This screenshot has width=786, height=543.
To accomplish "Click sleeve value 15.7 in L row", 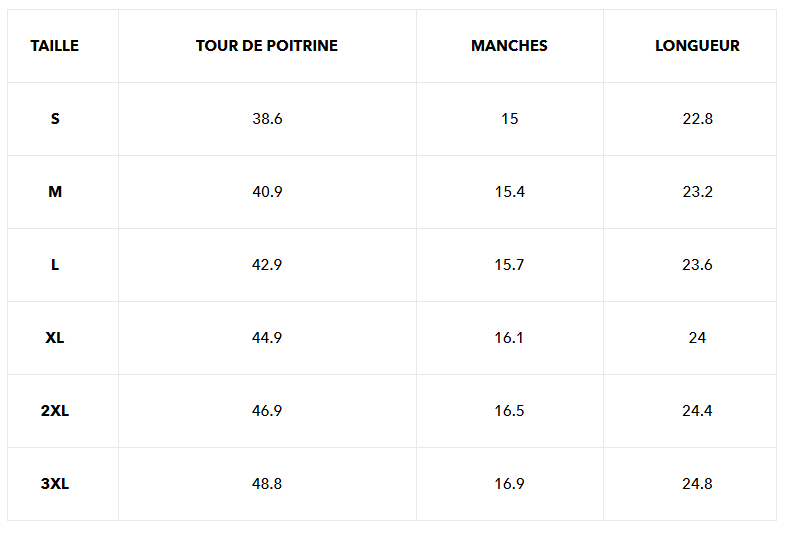I will 509,265.
